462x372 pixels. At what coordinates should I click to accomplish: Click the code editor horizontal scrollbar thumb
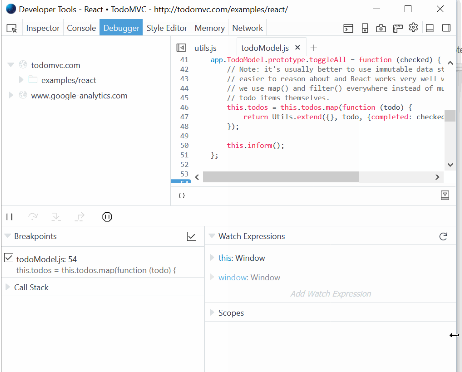click(x=281, y=177)
